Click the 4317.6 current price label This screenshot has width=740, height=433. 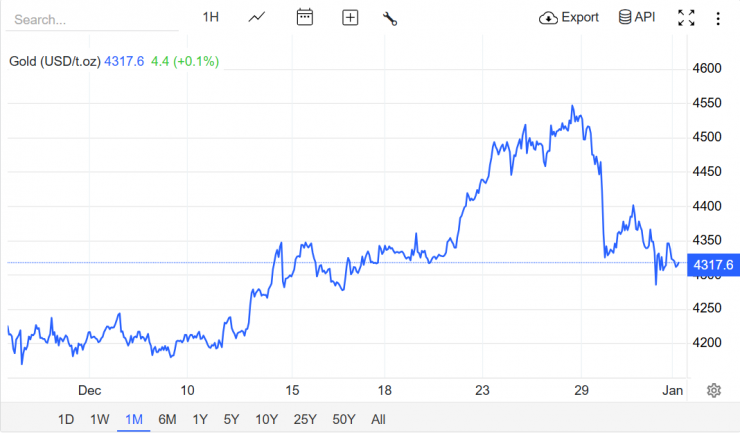pyautogui.click(x=713, y=264)
